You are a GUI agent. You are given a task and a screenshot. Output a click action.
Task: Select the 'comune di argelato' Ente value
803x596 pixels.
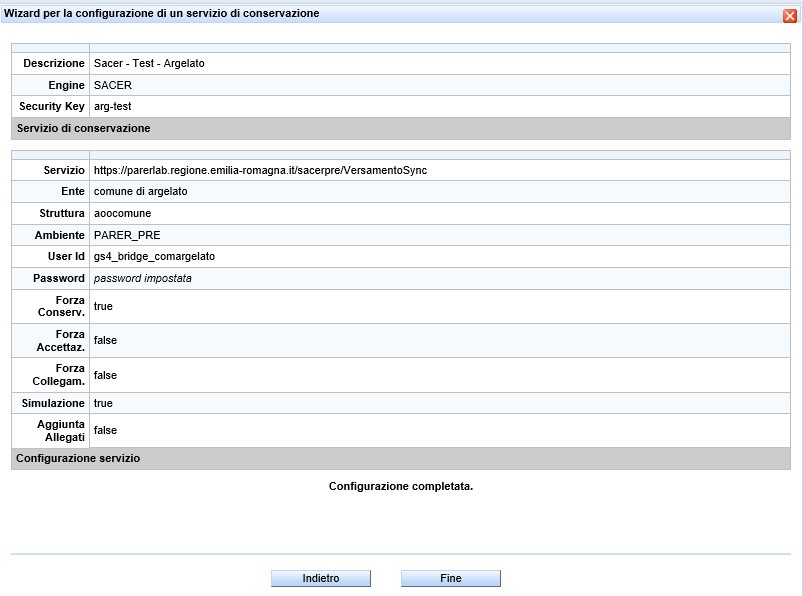140,191
